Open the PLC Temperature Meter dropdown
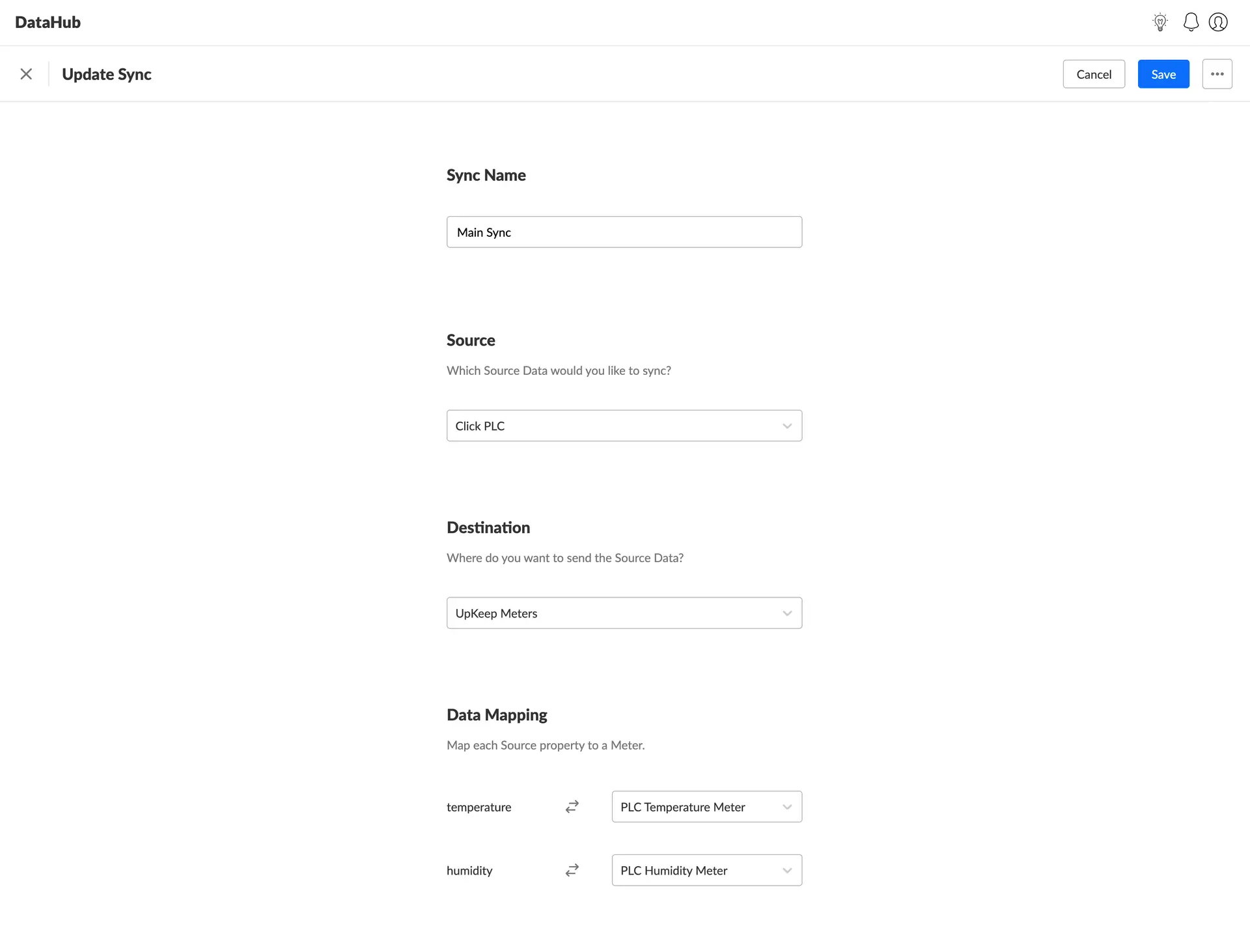 point(707,806)
